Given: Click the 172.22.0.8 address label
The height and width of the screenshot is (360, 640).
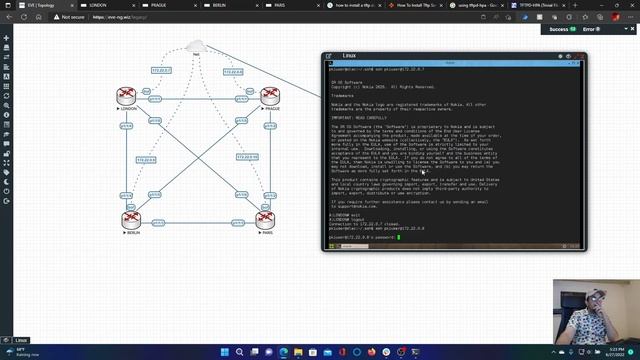Looking at the screenshot, I should (233, 72).
